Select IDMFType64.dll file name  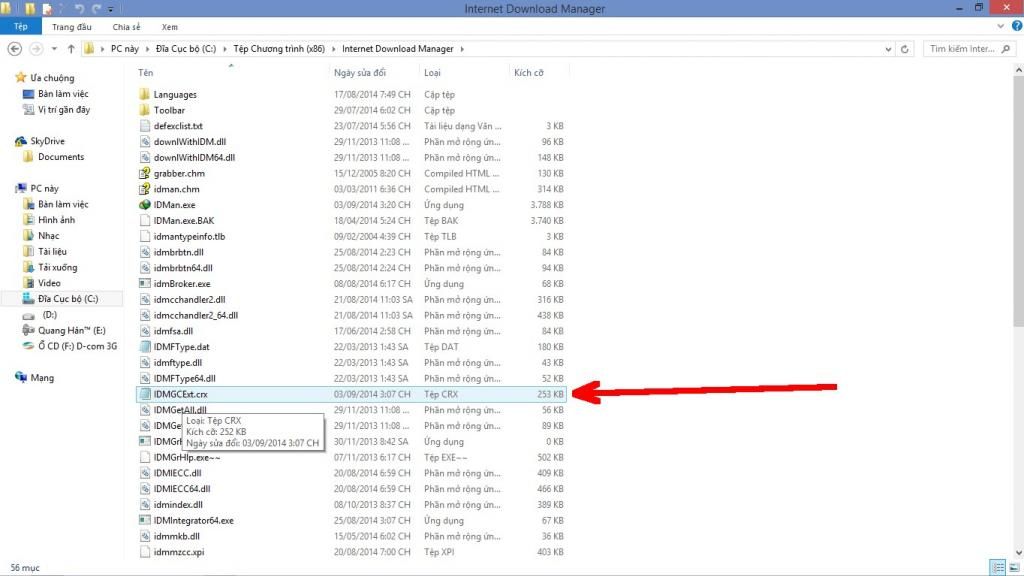(x=185, y=378)
